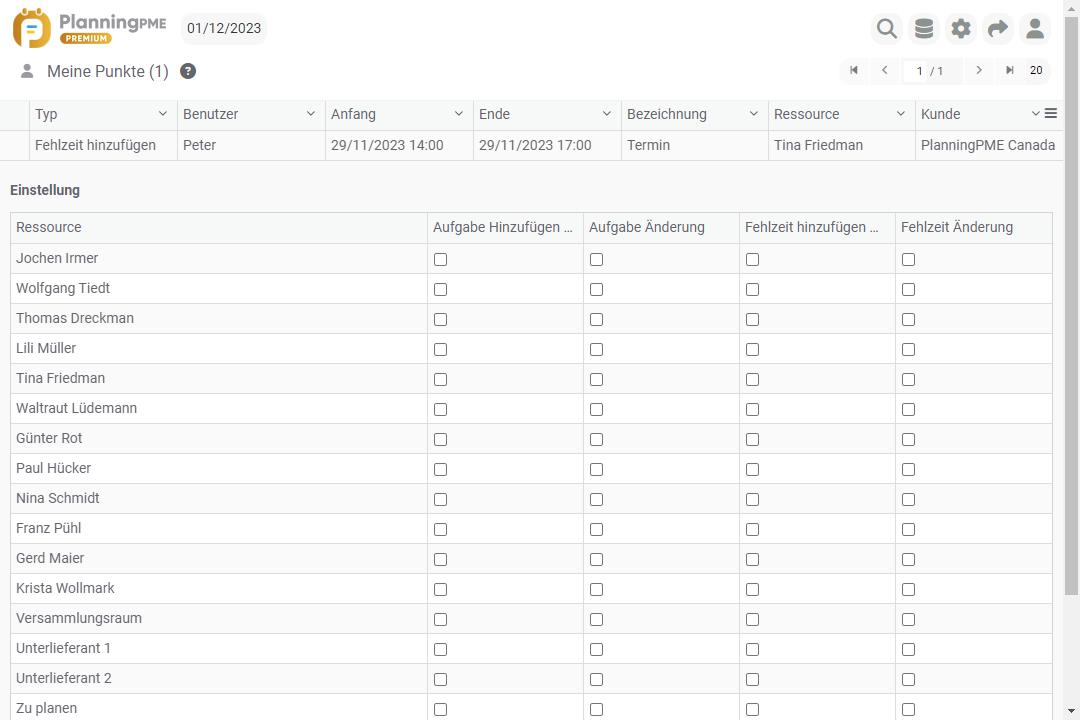The image size is (1080, 720).
Task: Check Fehlzeit Änderung for Tina Friedman
Action: 908,379
